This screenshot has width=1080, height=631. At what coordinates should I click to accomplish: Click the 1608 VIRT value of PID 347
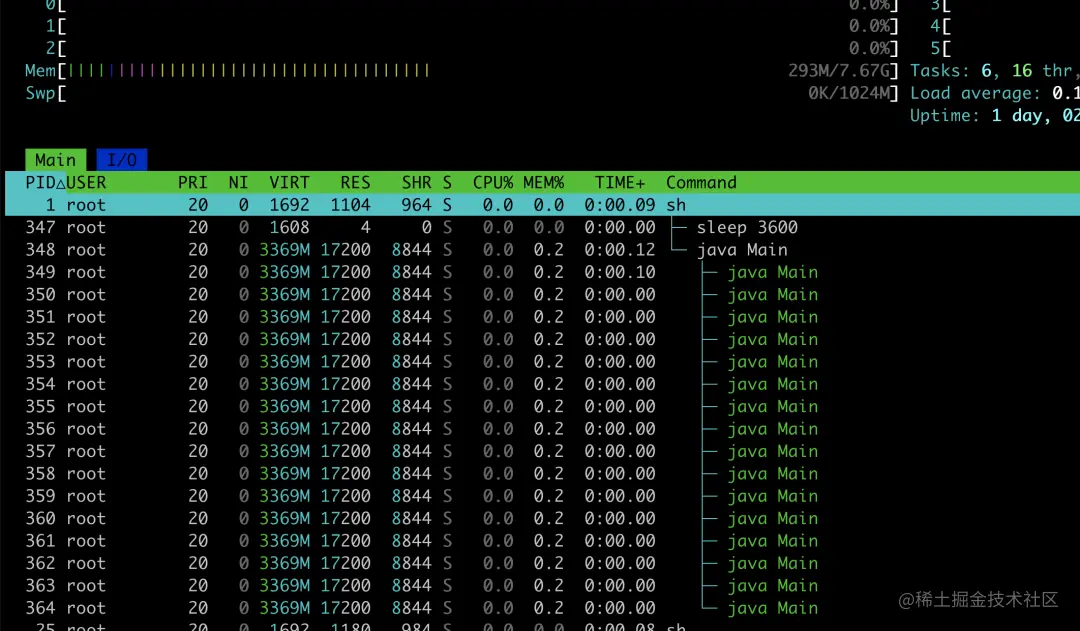click(x=289, y=227)
